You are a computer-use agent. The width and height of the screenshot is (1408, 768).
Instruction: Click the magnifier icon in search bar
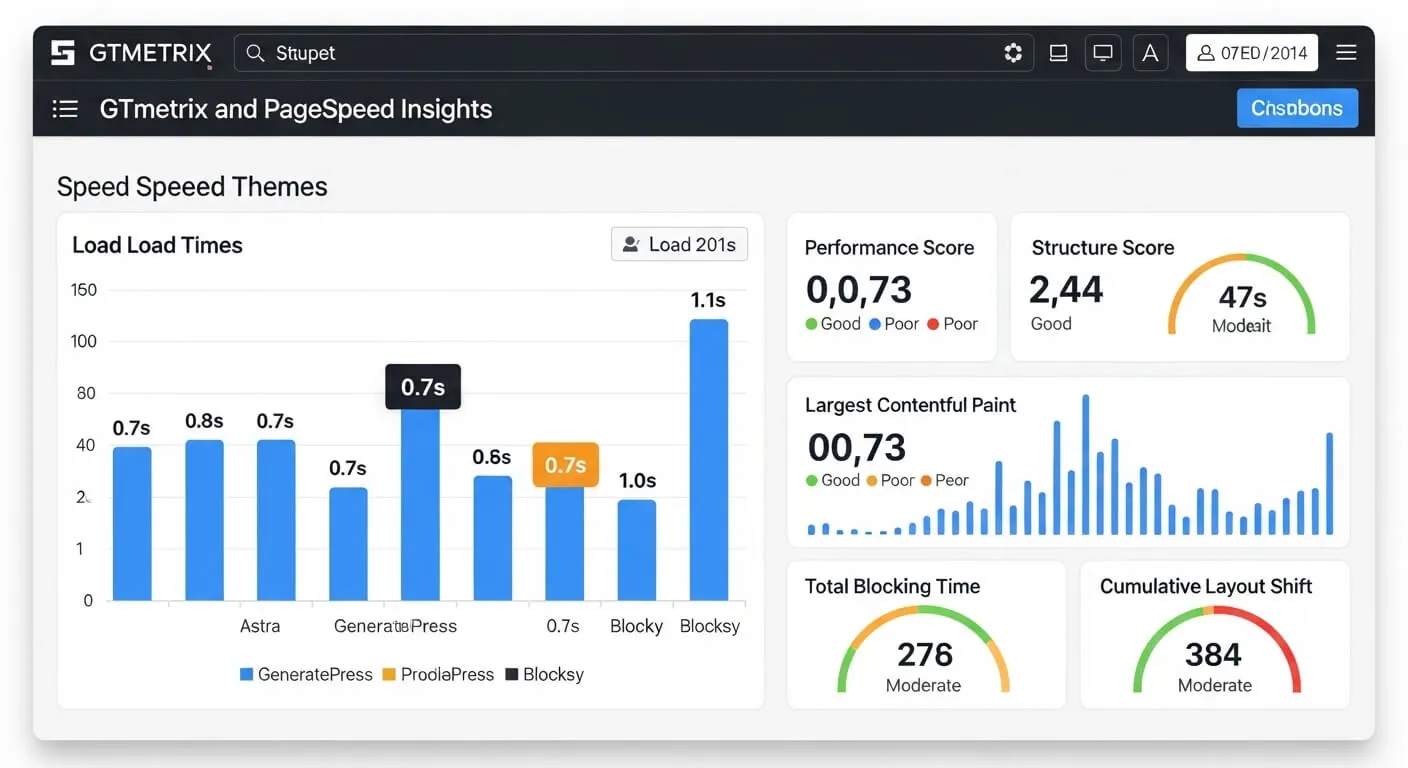[x=256, y=53]
